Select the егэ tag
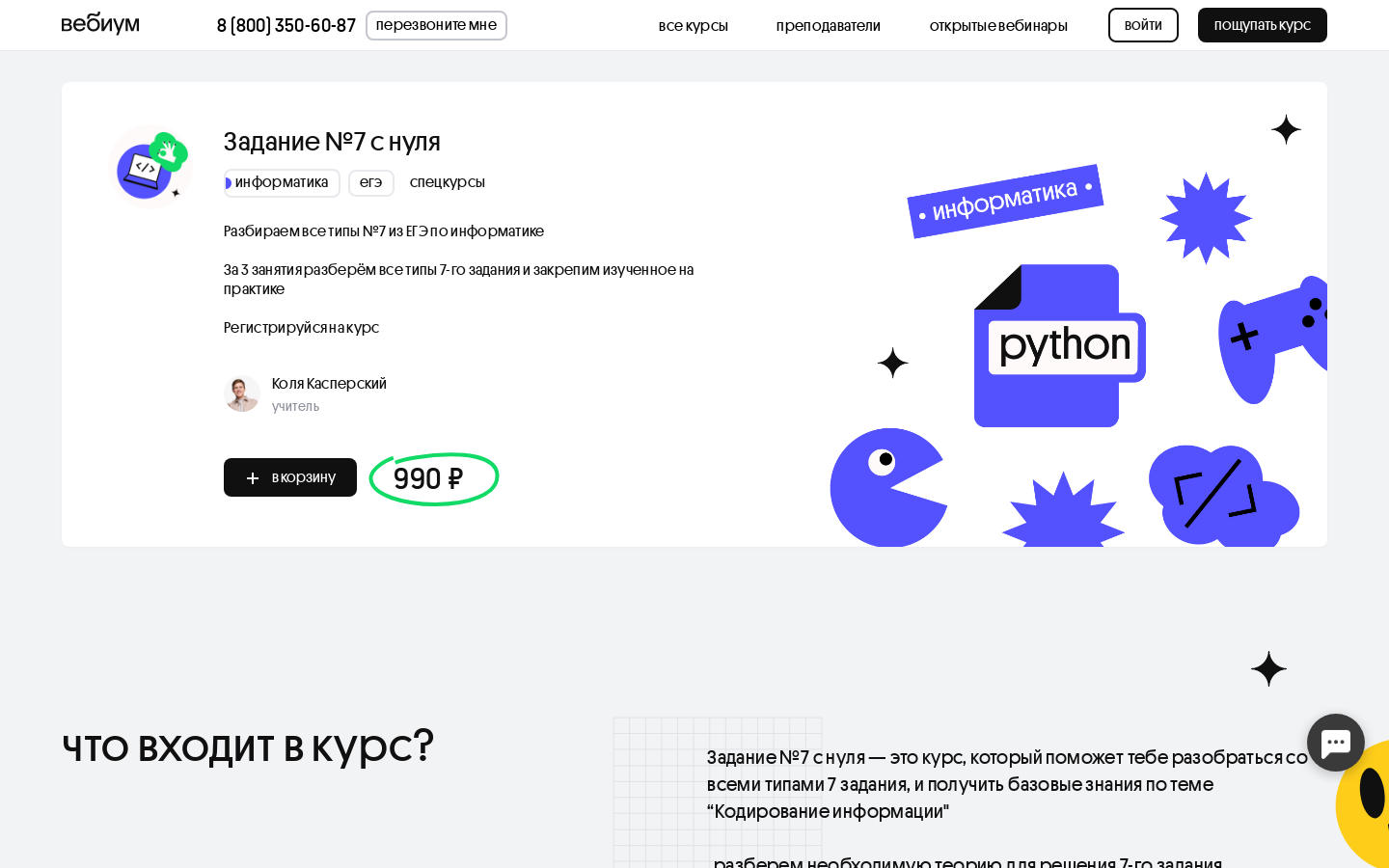The width and height of the screenshot is (1389, 868). [371, 183]
